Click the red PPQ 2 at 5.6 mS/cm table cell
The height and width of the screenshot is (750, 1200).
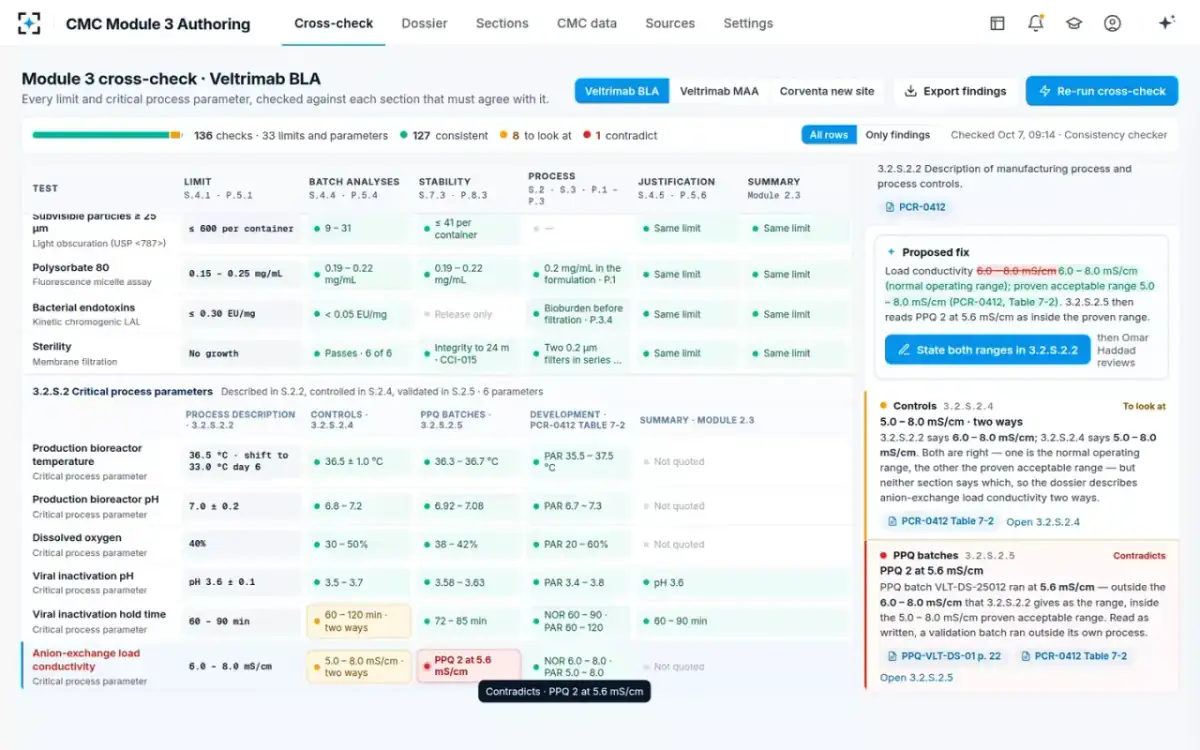pyautogui.click(x=469, y=666)
